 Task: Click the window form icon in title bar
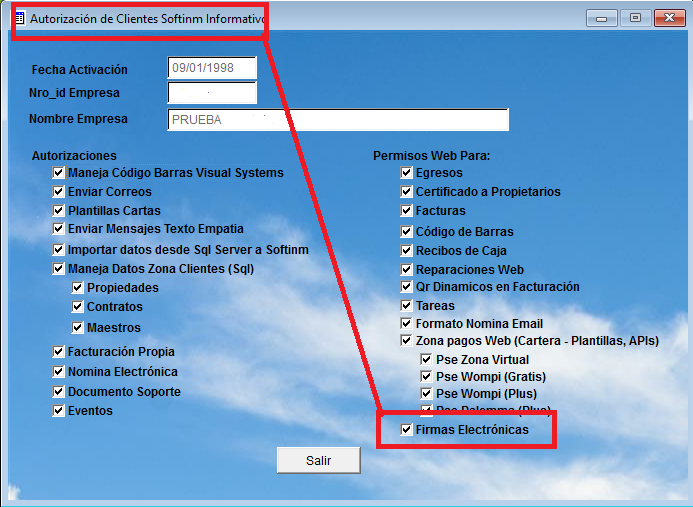click(19, 19)
